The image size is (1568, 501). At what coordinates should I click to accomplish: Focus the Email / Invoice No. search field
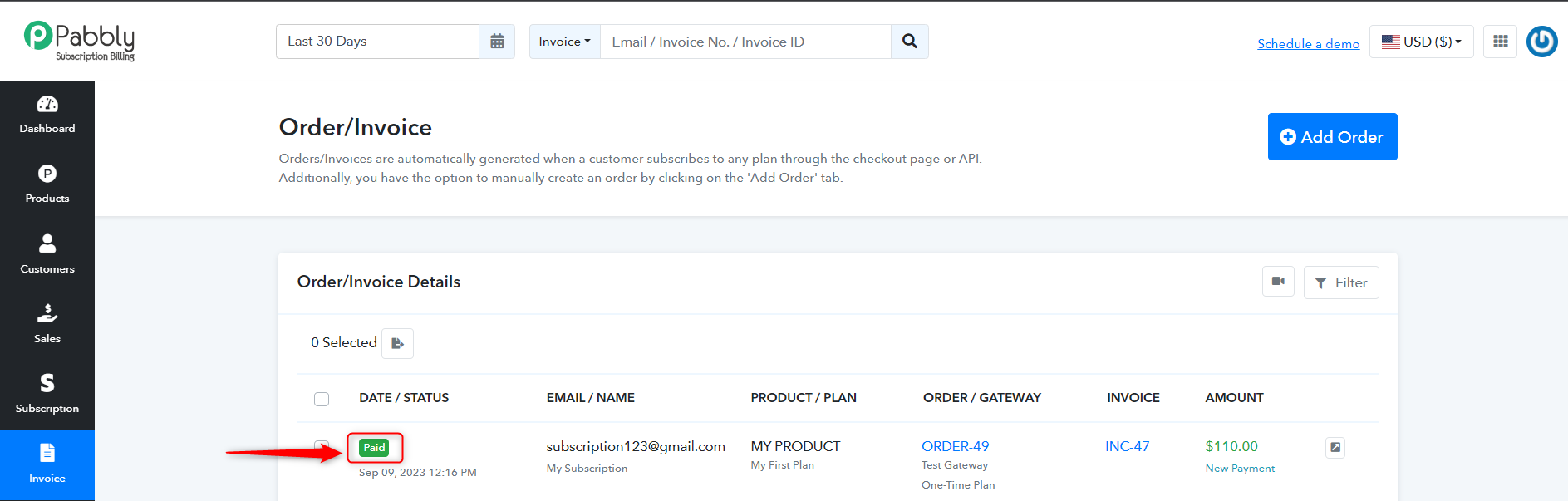point(745,42)
